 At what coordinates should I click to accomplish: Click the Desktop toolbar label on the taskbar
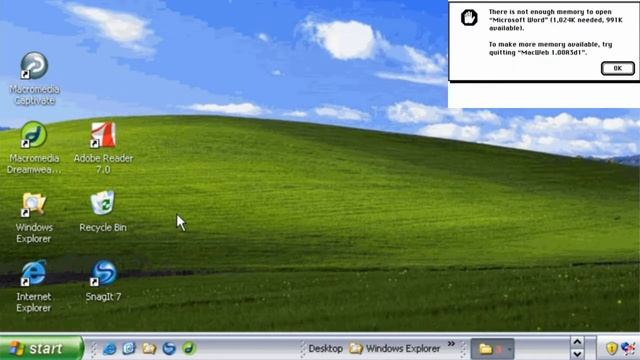click(x=325, y=349)
